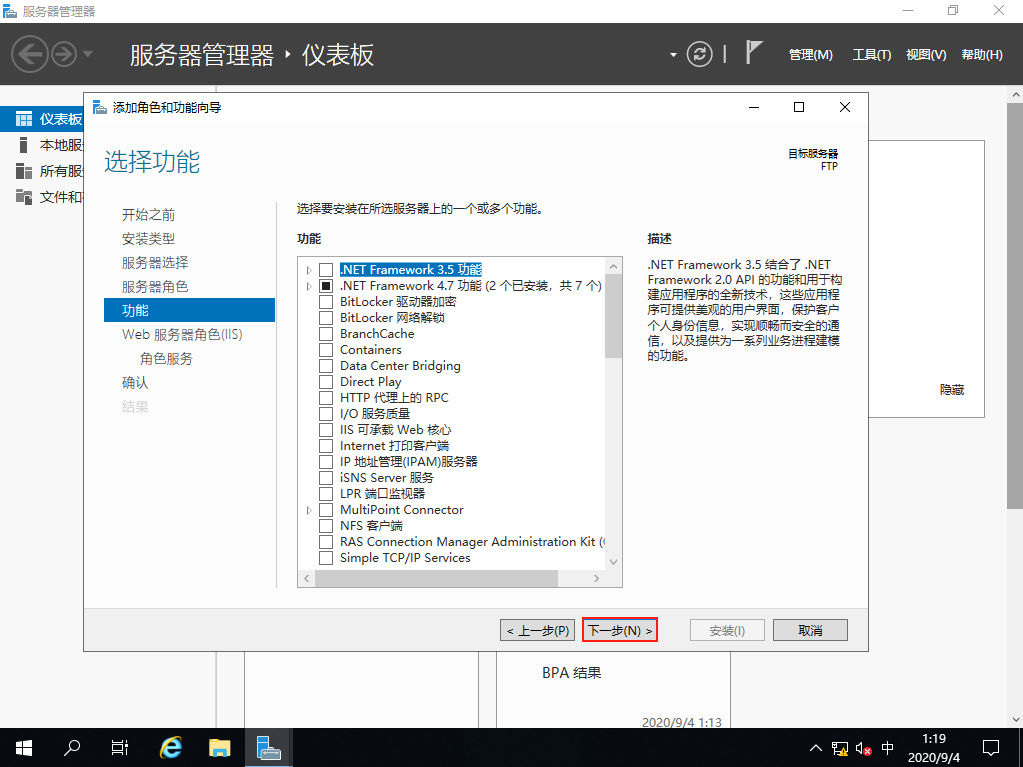The height and width of the screenshot is (767, 1023).
Task: Go to Web 服务器角色(IIS) step
Action: coord(182,335)
